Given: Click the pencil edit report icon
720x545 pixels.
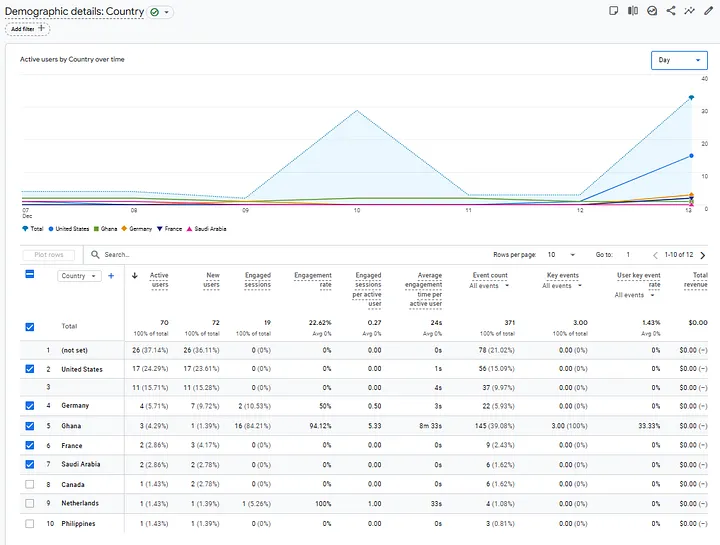Looking at the screenshot, I should tap(707, 11).
